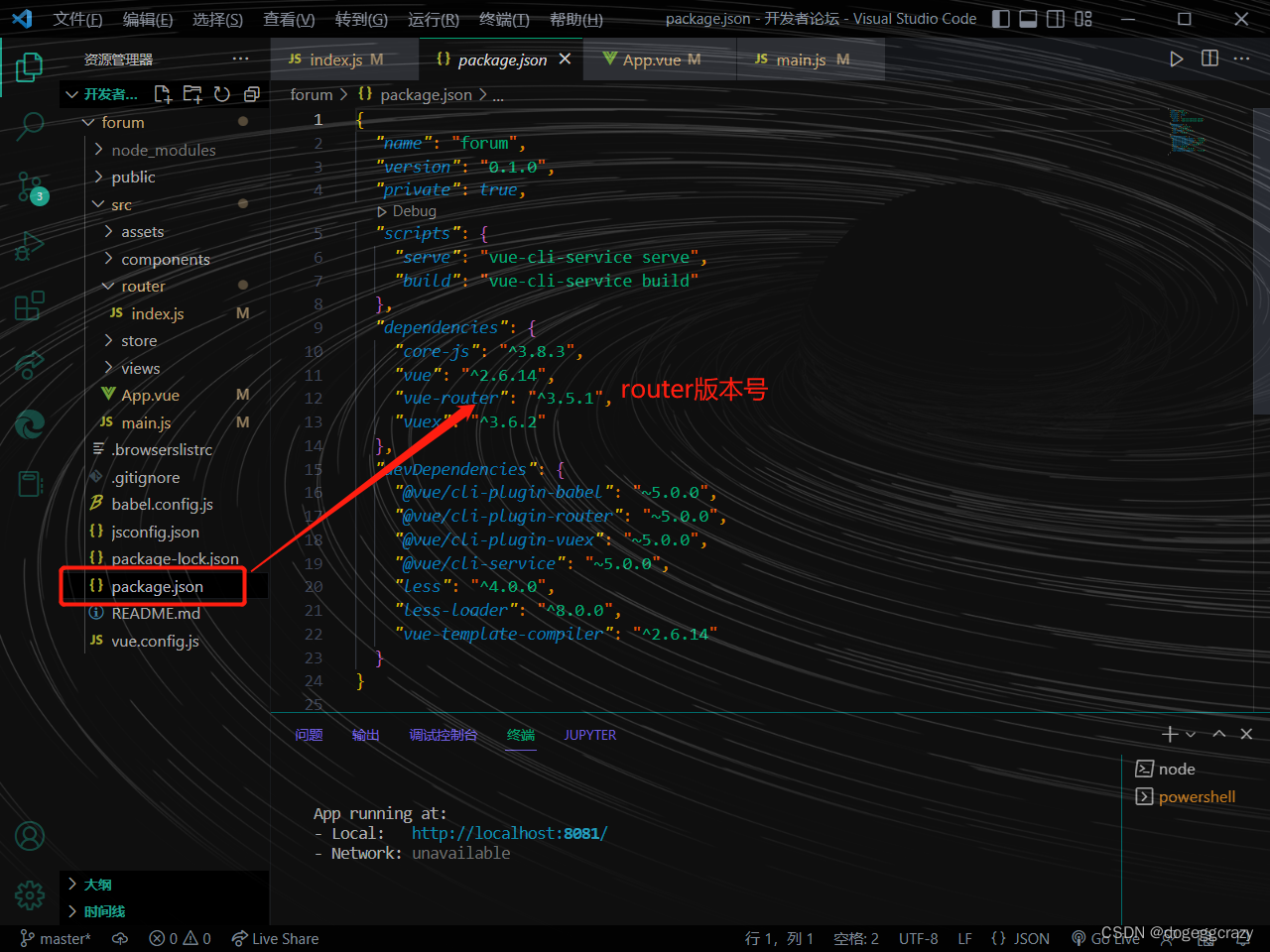Open the Extensions view
This screenshot has height=952, width=1270.
pos(29,305)
